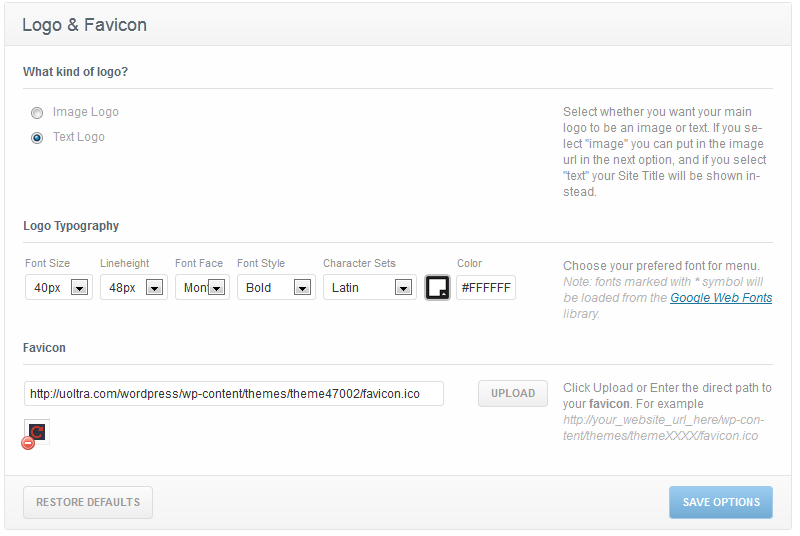Open the Font Style dropdown showing Bold
The image size is (800, 536).
tap(276, 288)
